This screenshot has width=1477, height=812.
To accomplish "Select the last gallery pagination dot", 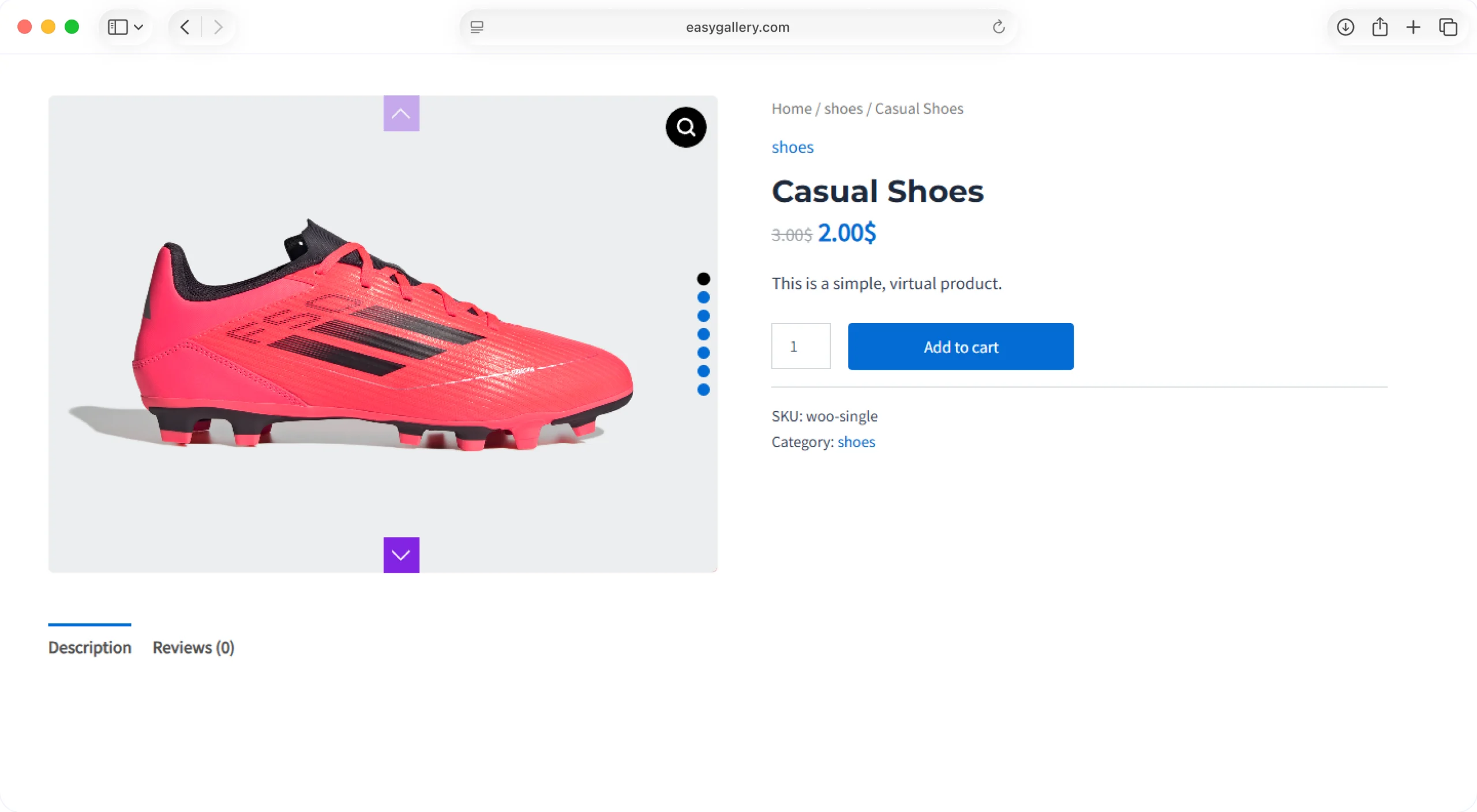I will point(703,390).
